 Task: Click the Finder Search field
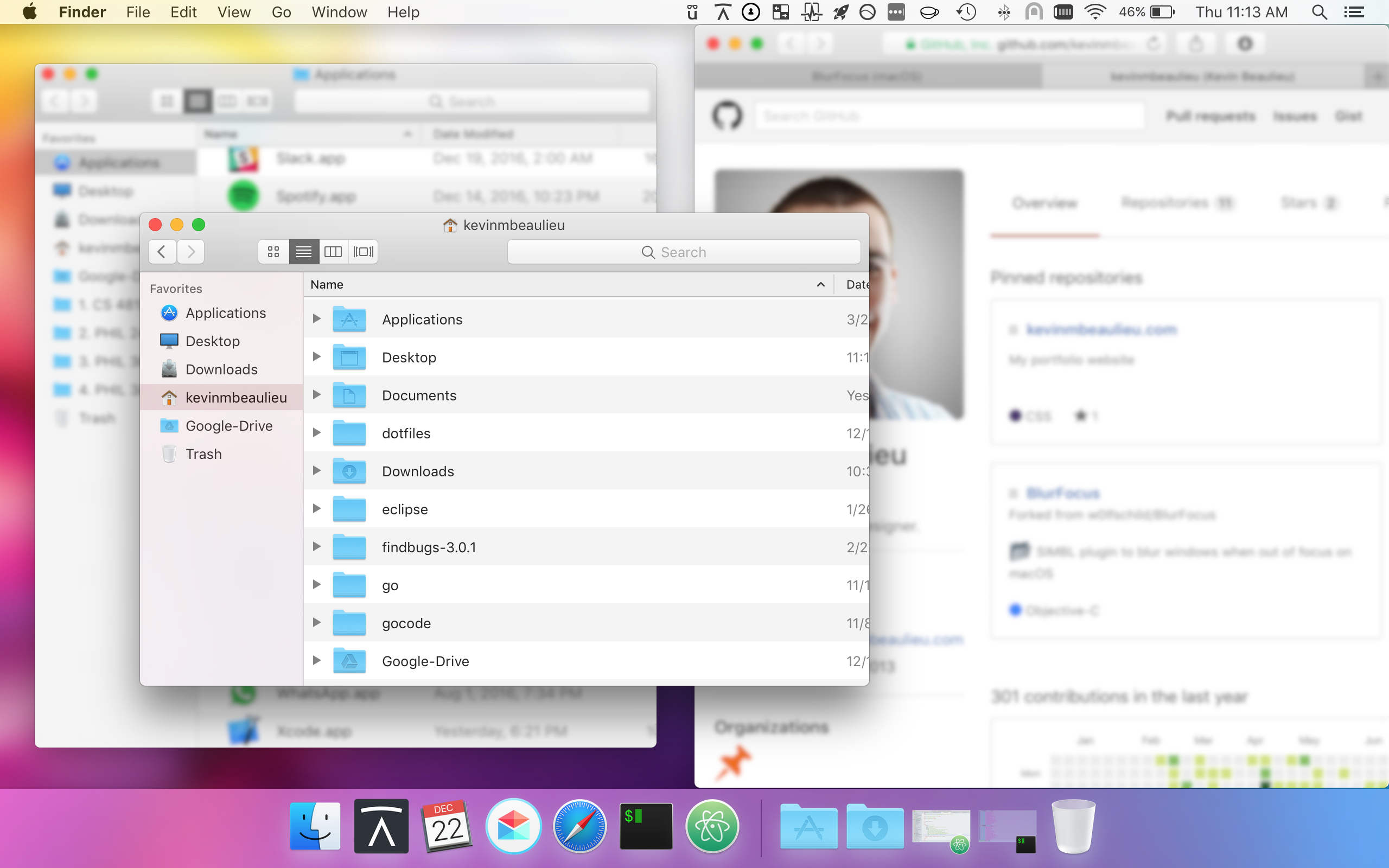683,252
